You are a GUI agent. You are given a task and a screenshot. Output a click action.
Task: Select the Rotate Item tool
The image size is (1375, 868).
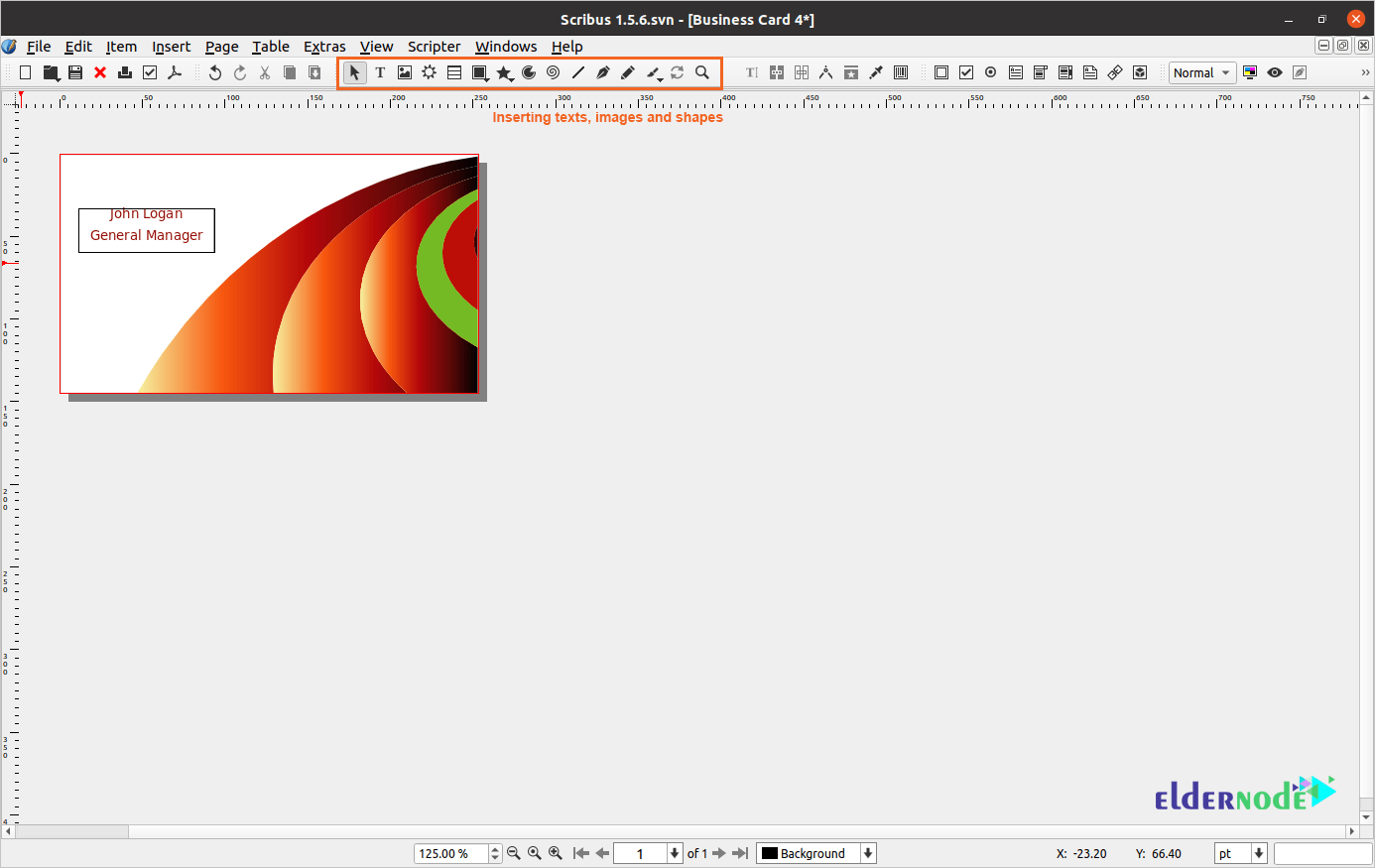[x=678, y=72]
